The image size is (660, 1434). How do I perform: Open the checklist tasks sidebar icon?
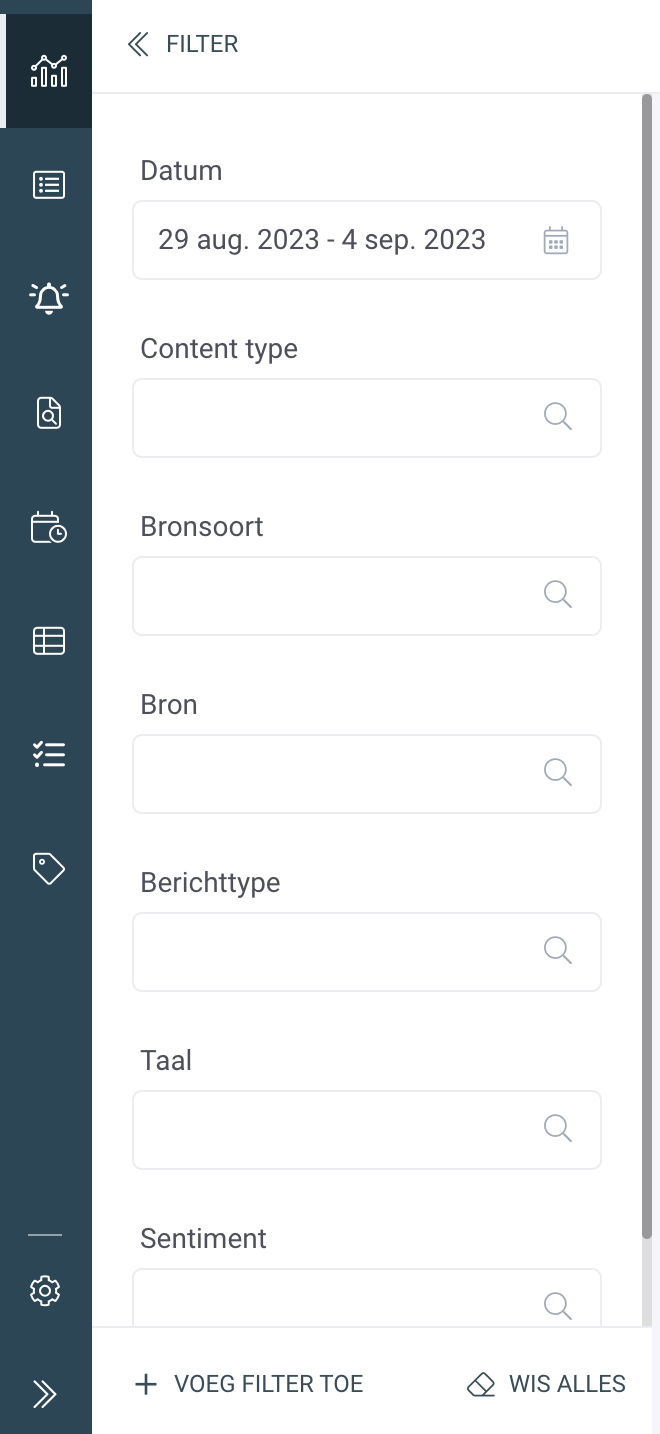tap(48, 754)
